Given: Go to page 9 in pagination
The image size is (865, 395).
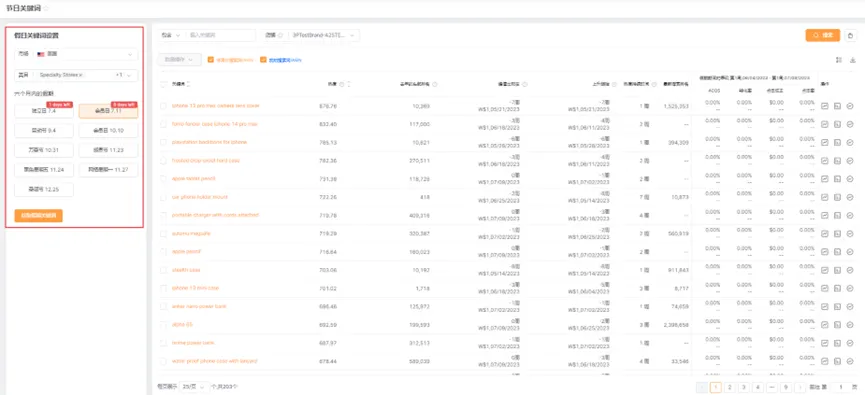Looking at the screenshot, I should point(786,387).
